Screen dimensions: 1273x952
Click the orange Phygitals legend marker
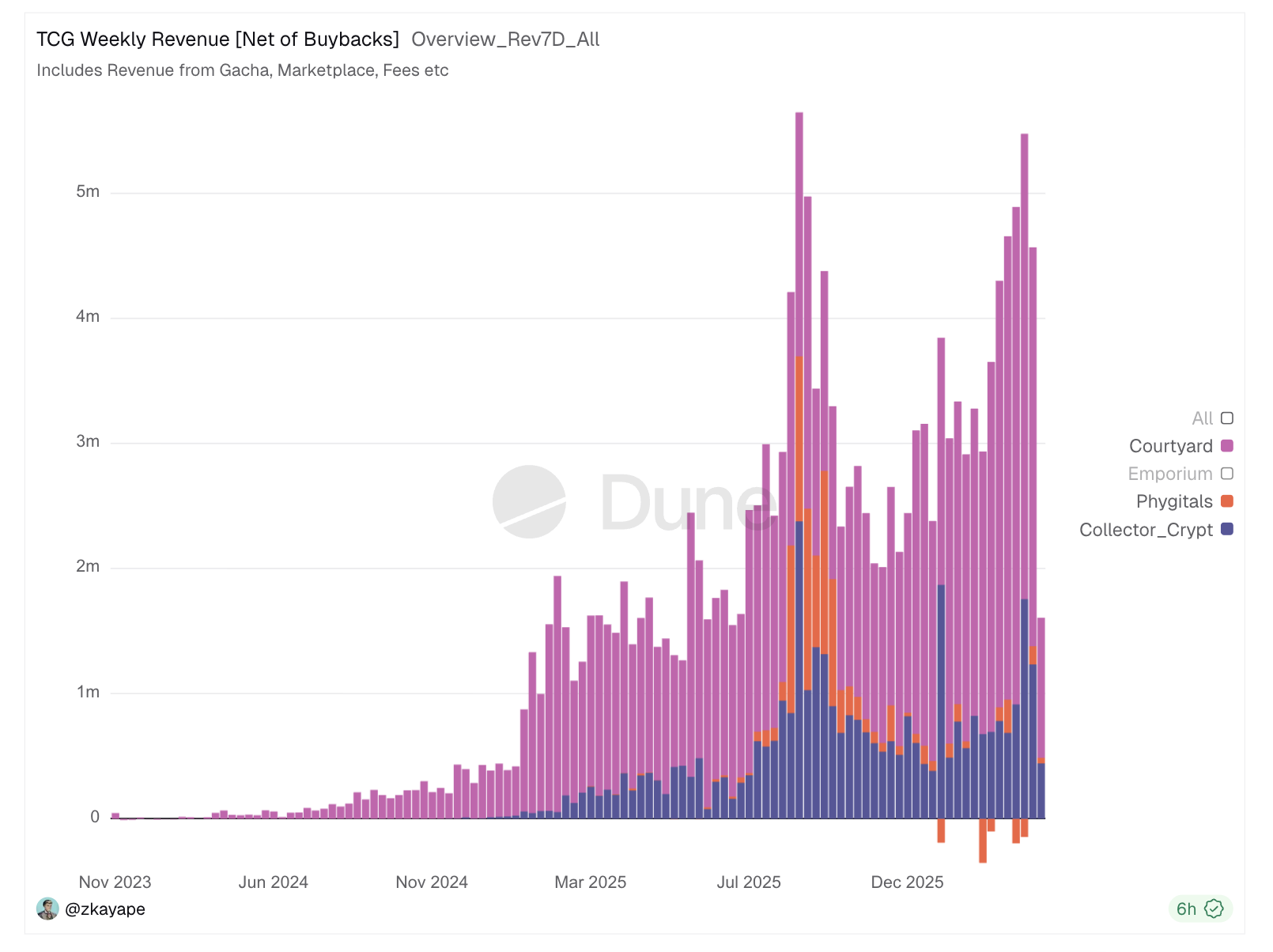[x=1226, y=501]
